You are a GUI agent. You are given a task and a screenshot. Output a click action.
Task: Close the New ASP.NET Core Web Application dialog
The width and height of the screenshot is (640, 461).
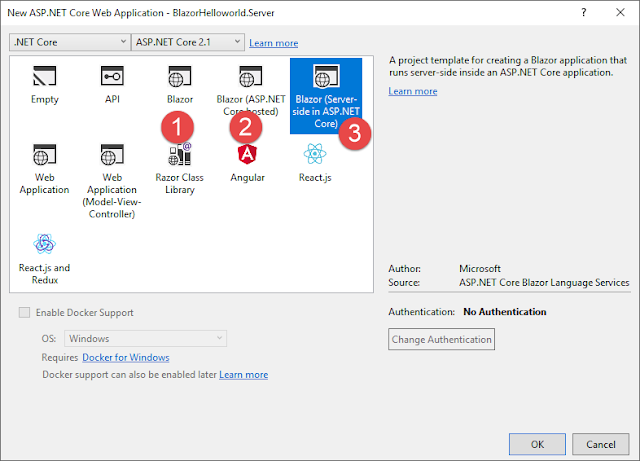[x=620, y=13]
